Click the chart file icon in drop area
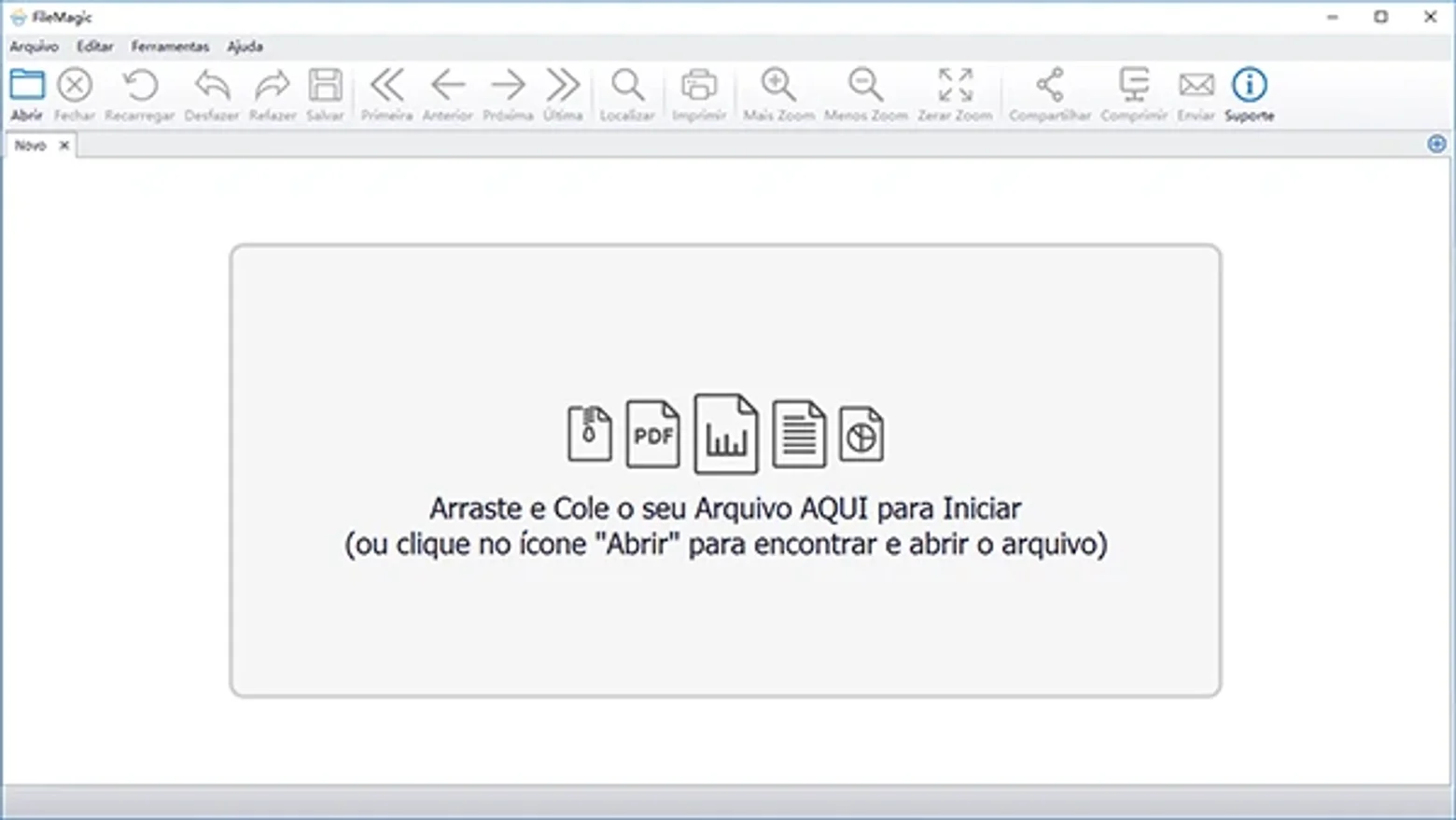Screen dimensions: 1456x820 (x=726, y=434)
